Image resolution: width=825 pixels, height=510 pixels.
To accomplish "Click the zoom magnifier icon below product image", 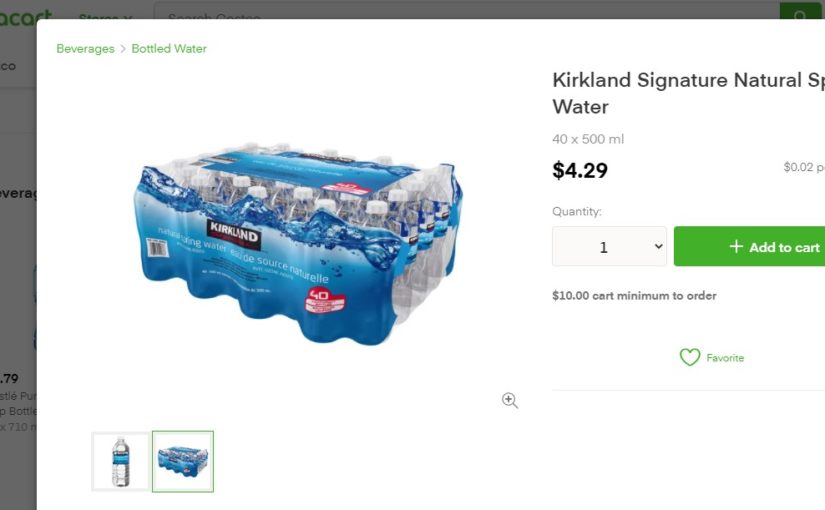I will [x=510, y=401].
